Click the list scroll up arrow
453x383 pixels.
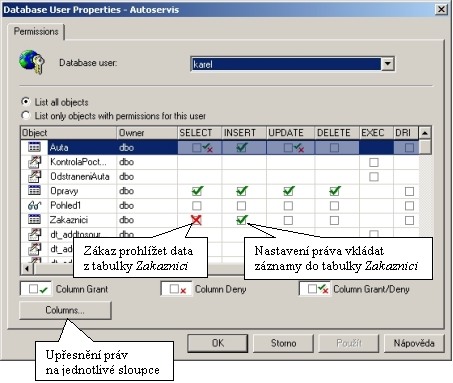pyautogui.click(x=425, y=133)
